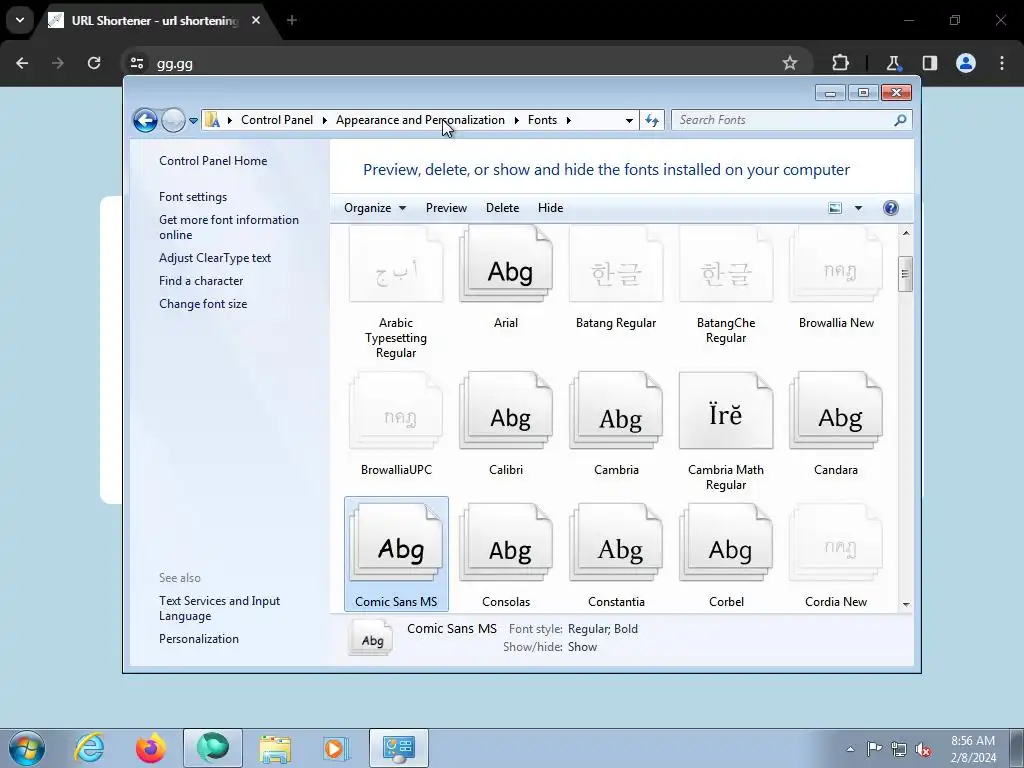Open Text Services and Input Language link
1024x768 pixels.
click(219, 608)
